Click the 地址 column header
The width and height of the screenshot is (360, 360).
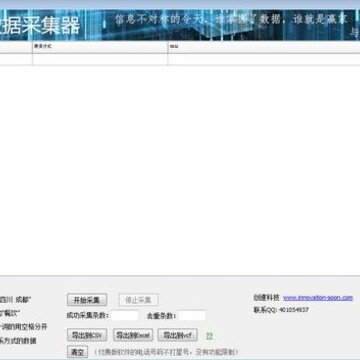coord(264,47)
